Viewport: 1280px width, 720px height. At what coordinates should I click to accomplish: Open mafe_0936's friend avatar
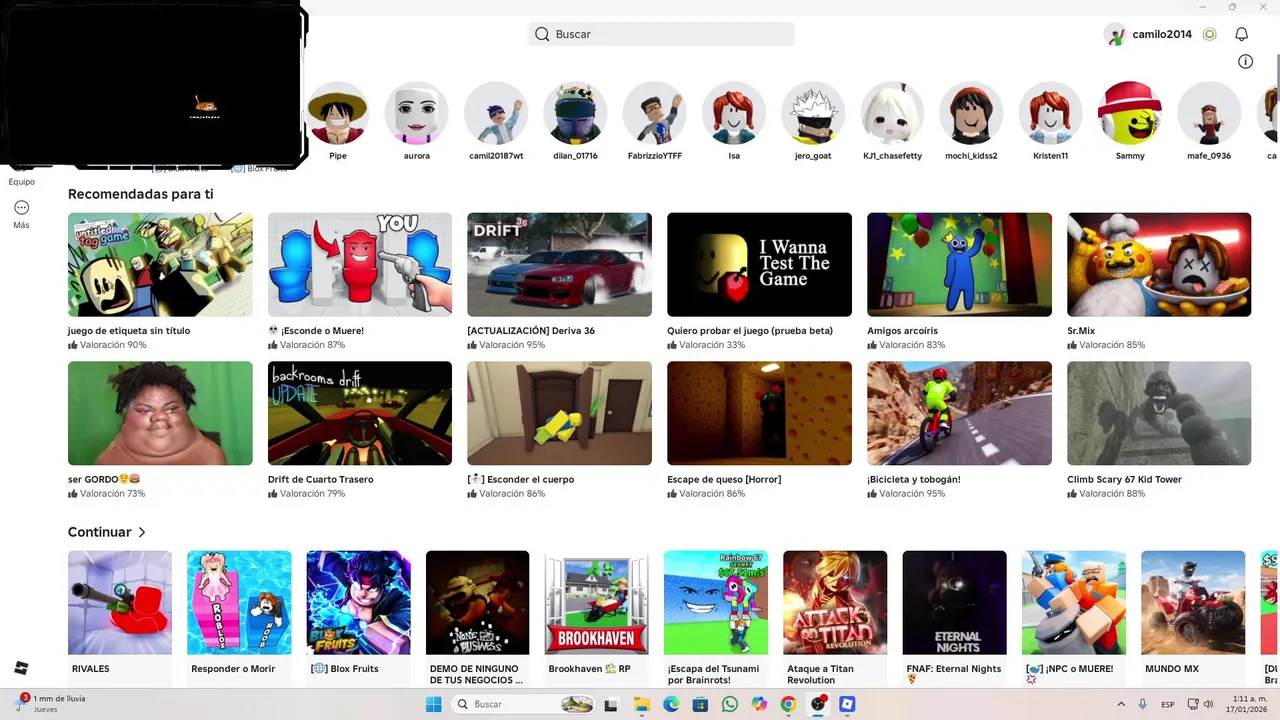[1209, 113]
